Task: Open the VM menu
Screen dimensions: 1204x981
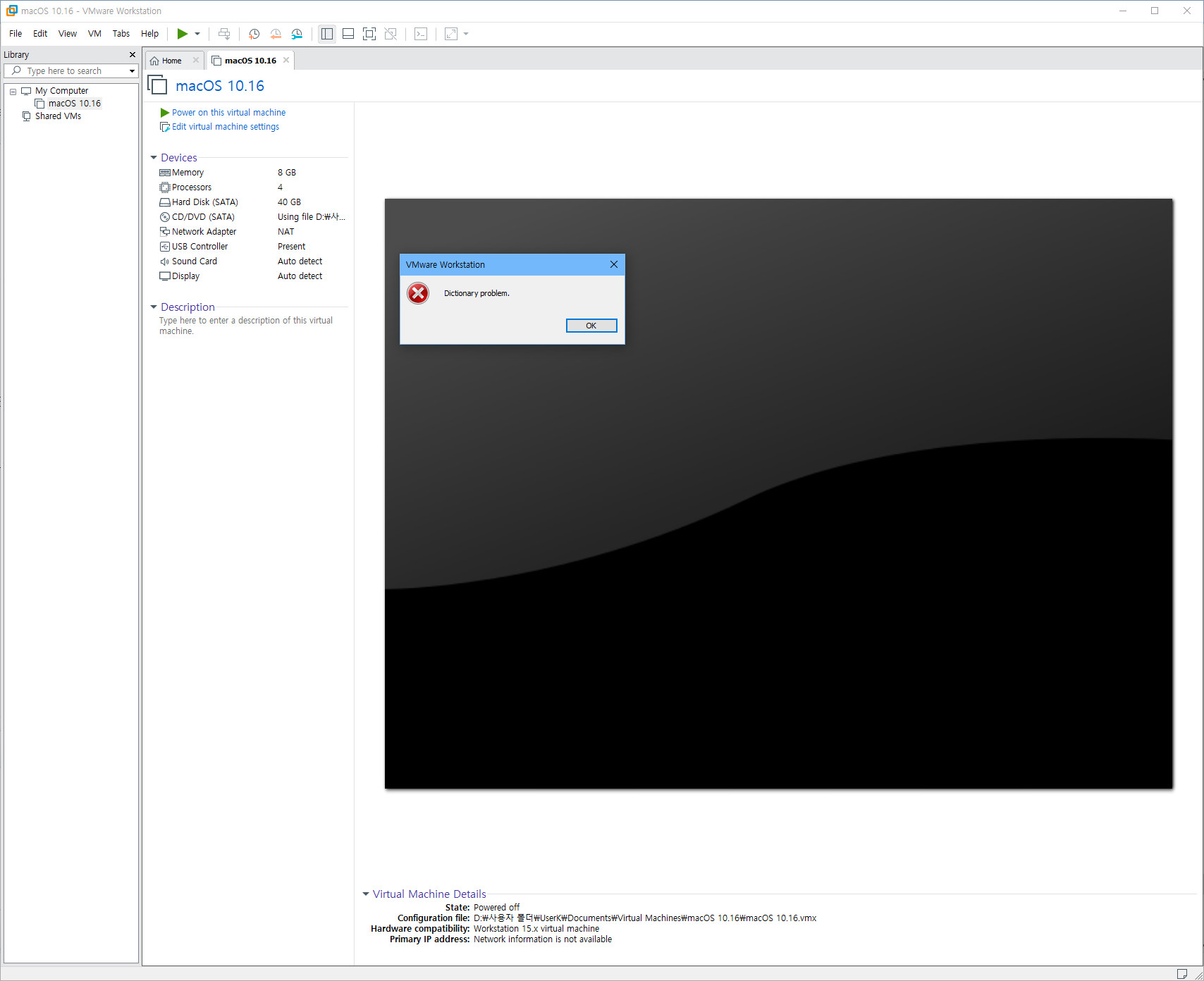Action: tap(94, 34)
